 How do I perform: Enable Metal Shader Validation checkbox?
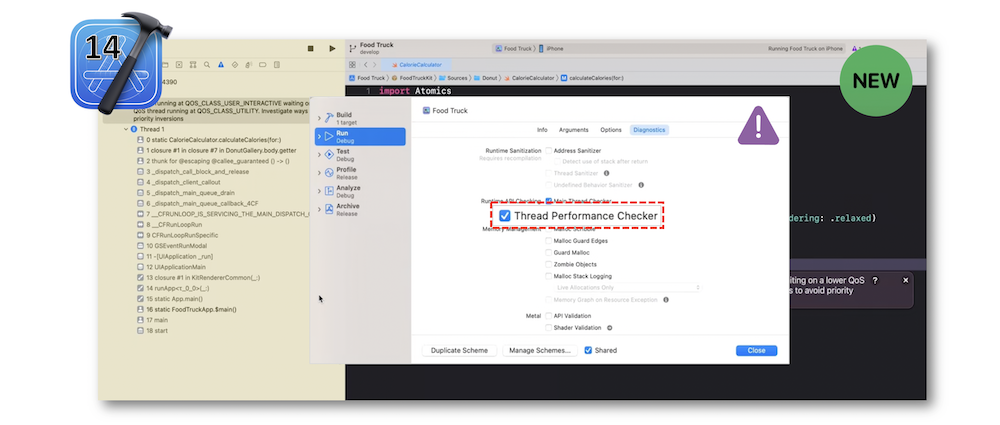click(548, 328)
